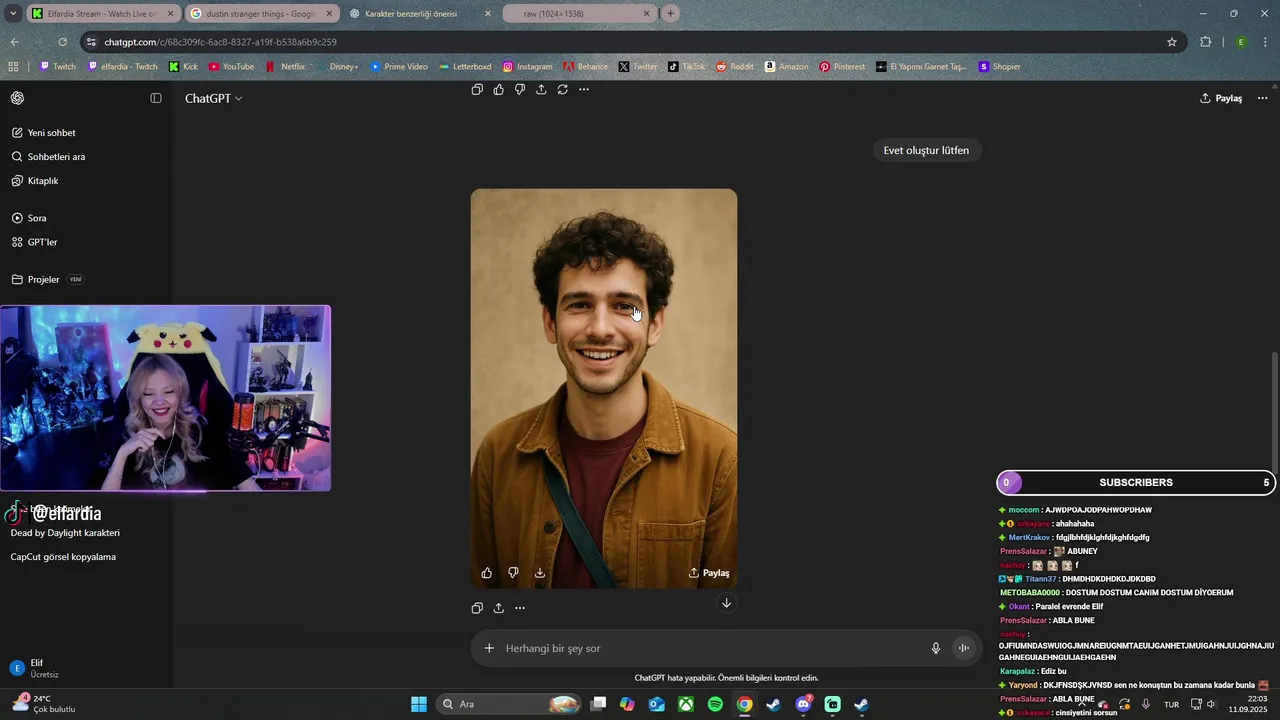
Task: Copy the message below the image
Action: [477, 608]
